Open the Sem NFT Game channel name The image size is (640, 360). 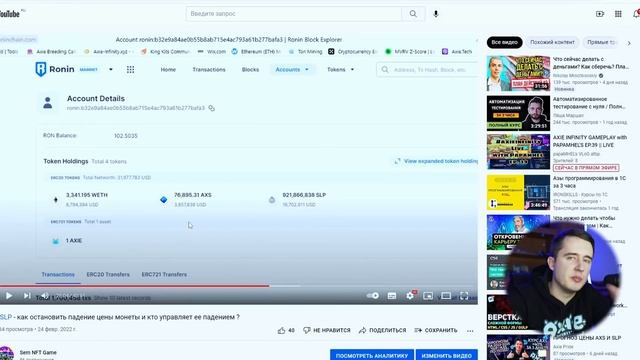pos(38,352)
